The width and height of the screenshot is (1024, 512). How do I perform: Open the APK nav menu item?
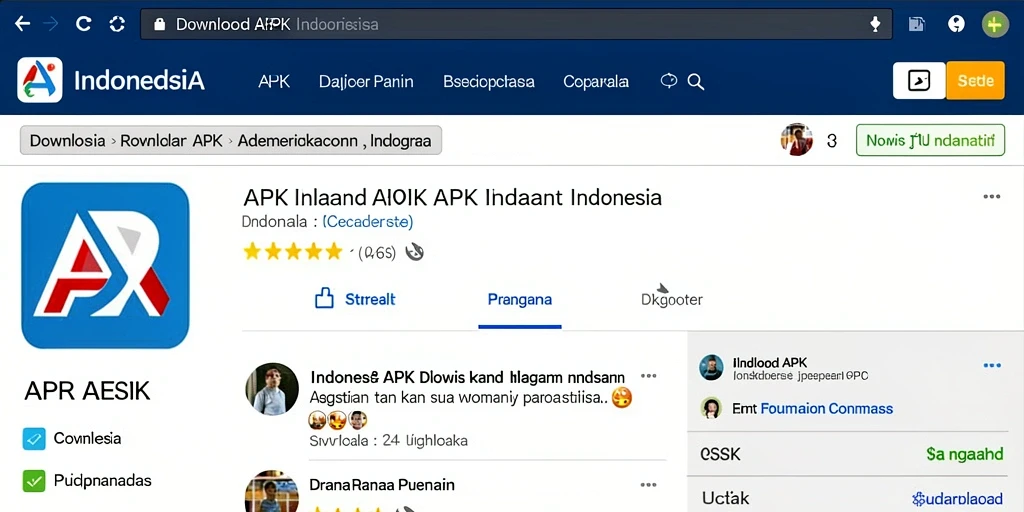[274, 82]
